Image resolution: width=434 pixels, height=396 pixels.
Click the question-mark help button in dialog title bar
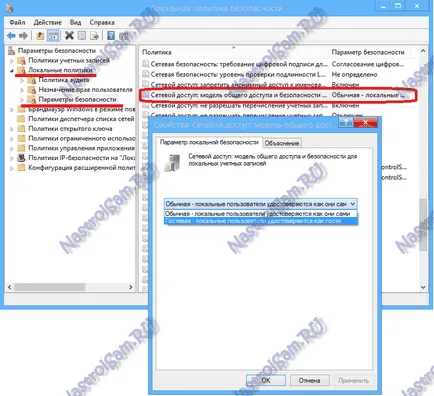[346, 123]
